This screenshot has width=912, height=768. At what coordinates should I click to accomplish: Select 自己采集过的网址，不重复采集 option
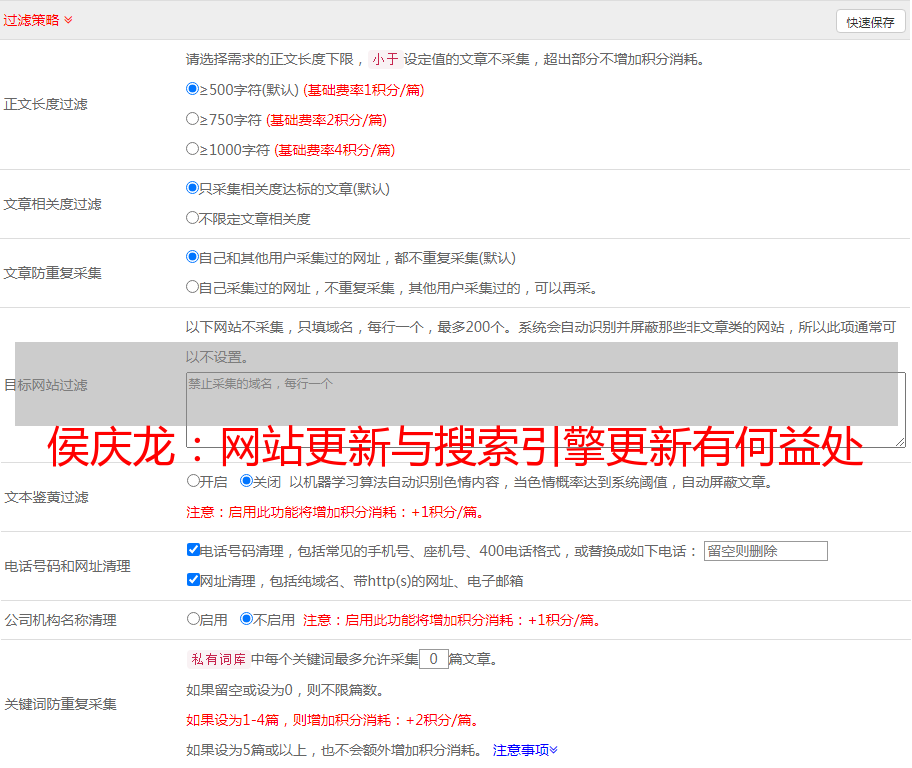(x=192, y=287)
